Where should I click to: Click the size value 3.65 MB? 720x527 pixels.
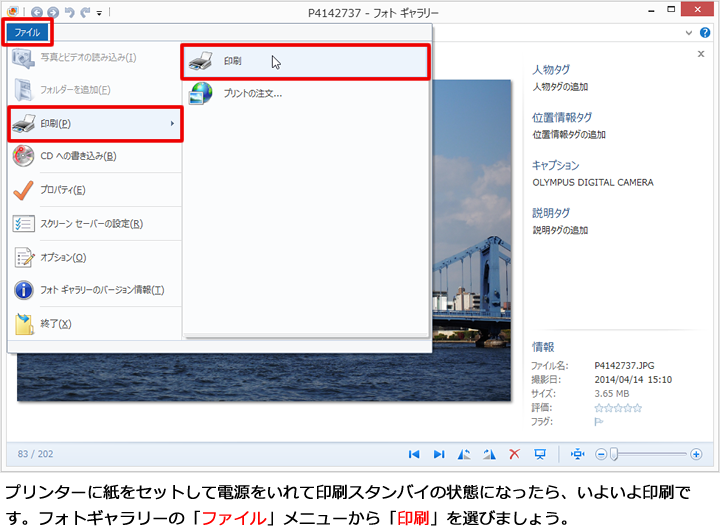click(x=612, y=394)
